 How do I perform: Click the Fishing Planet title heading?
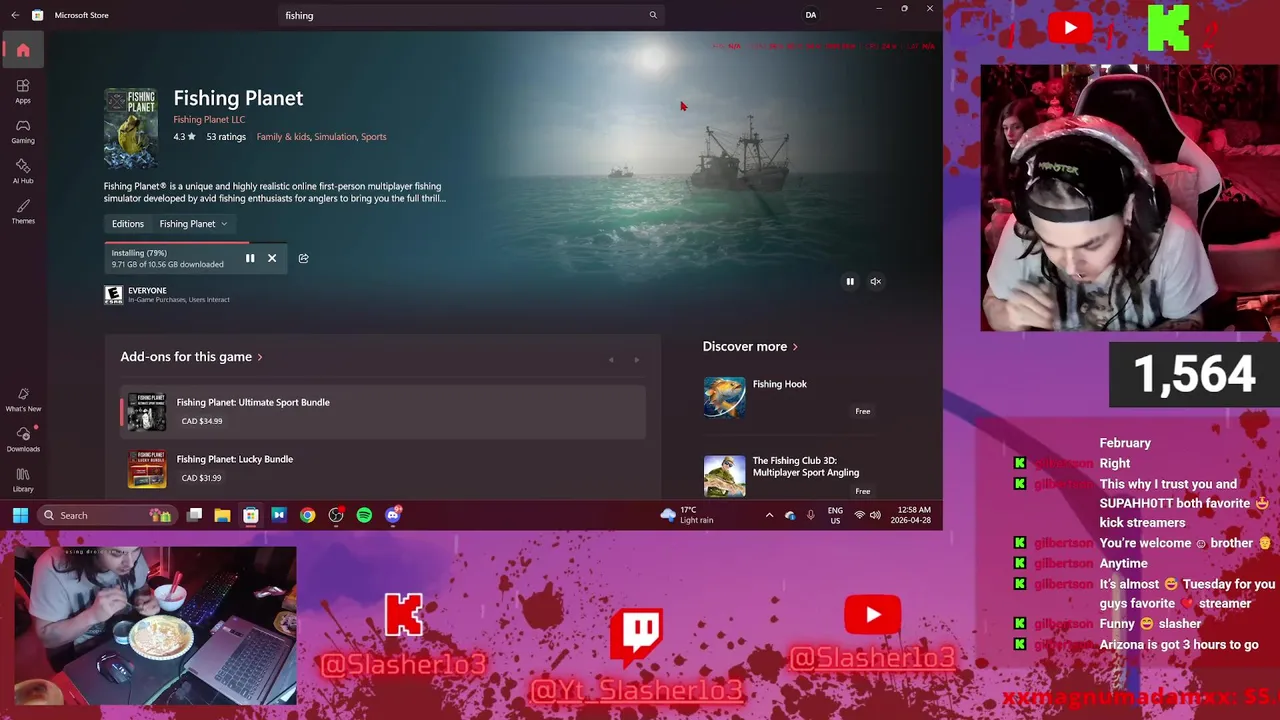[x=238, y=98]
